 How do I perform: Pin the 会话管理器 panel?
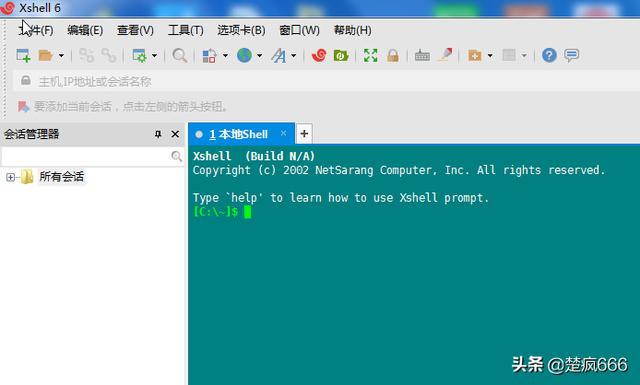tap(158, 134)
